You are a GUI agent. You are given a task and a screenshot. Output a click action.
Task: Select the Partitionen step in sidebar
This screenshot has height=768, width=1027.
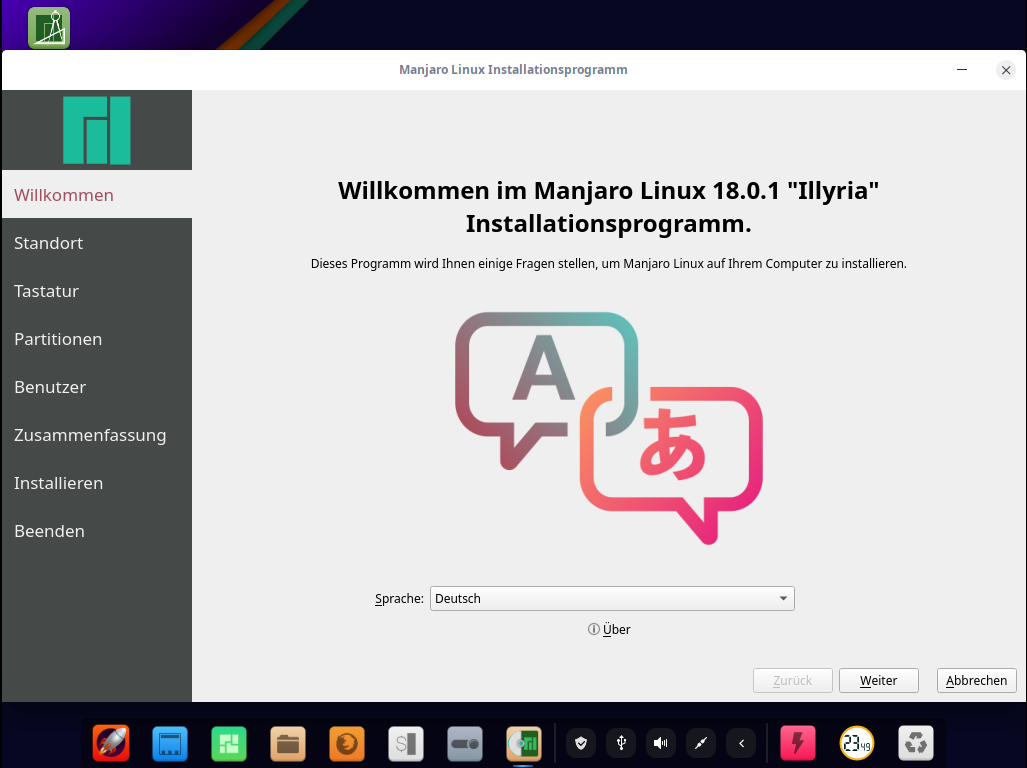coord(58,339)
